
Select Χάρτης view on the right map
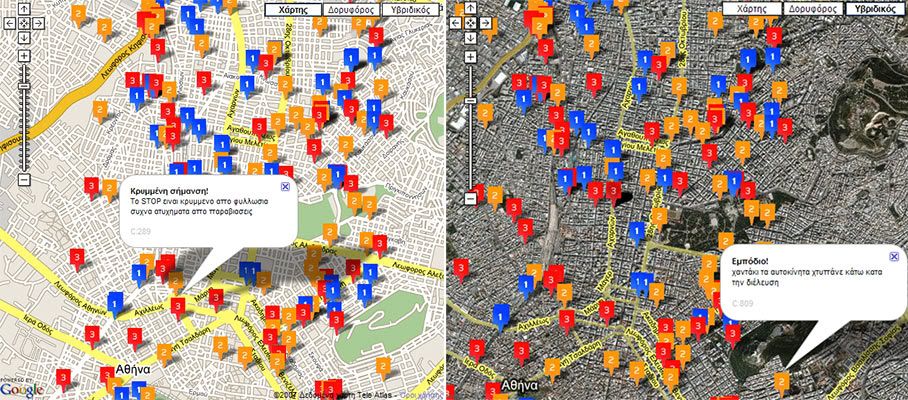click(x=752, y=9)
